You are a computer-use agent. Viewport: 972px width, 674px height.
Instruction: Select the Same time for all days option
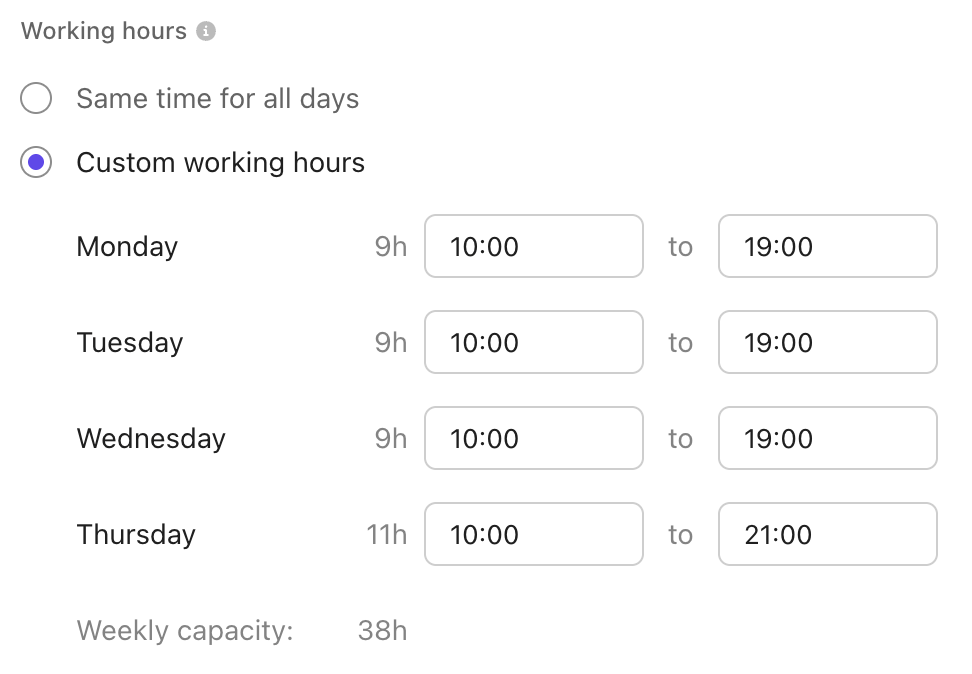tap(36, 99)
